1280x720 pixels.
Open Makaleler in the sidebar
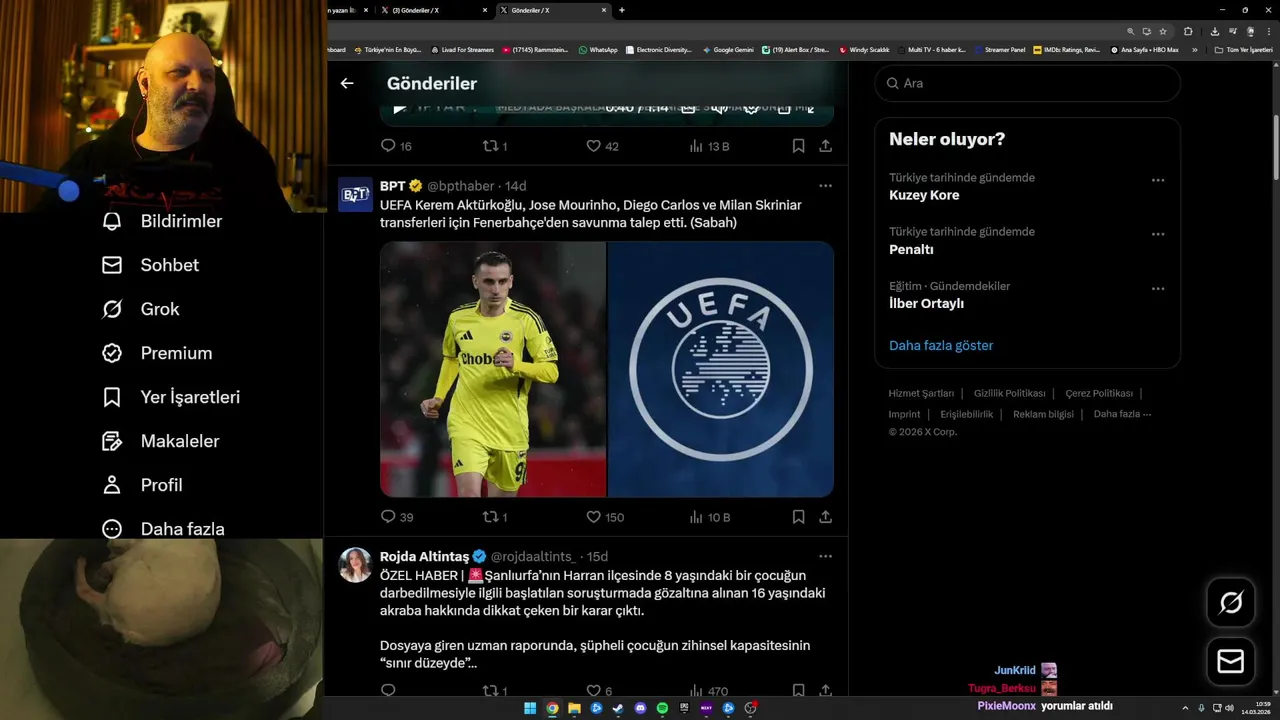pos(160,441)
